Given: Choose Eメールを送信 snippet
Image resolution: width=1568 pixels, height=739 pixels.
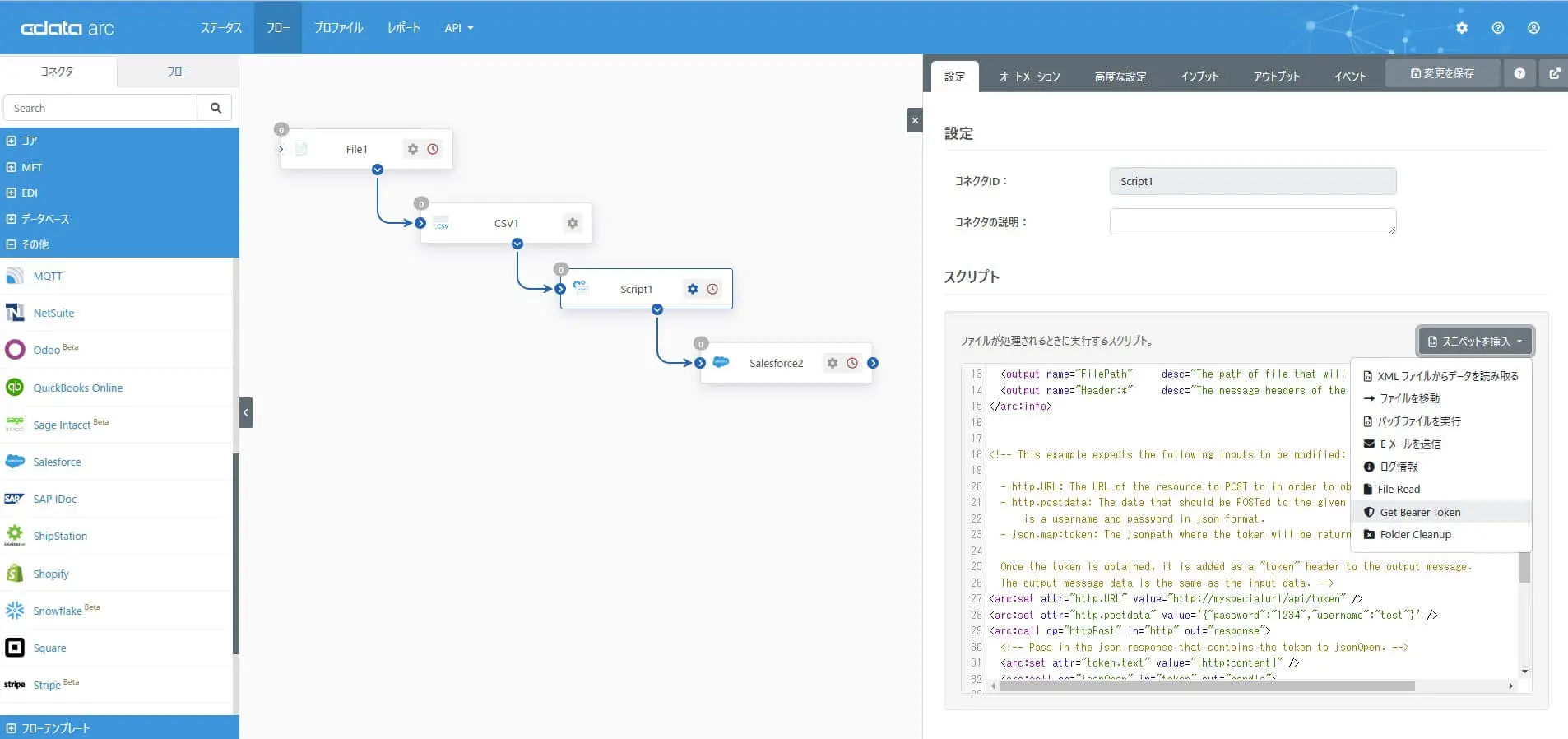Looking at the screenshot, I should pos(1441,444).
